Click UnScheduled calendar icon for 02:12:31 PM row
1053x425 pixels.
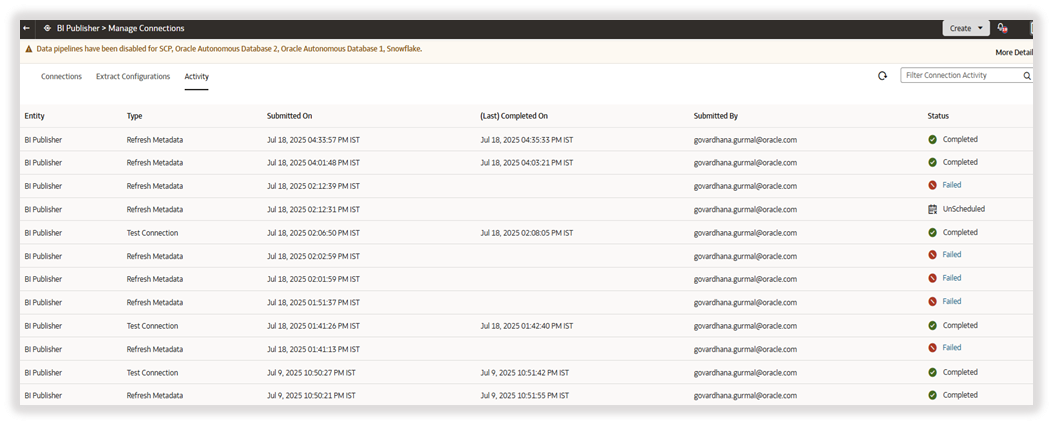click(x=932, y=209)
